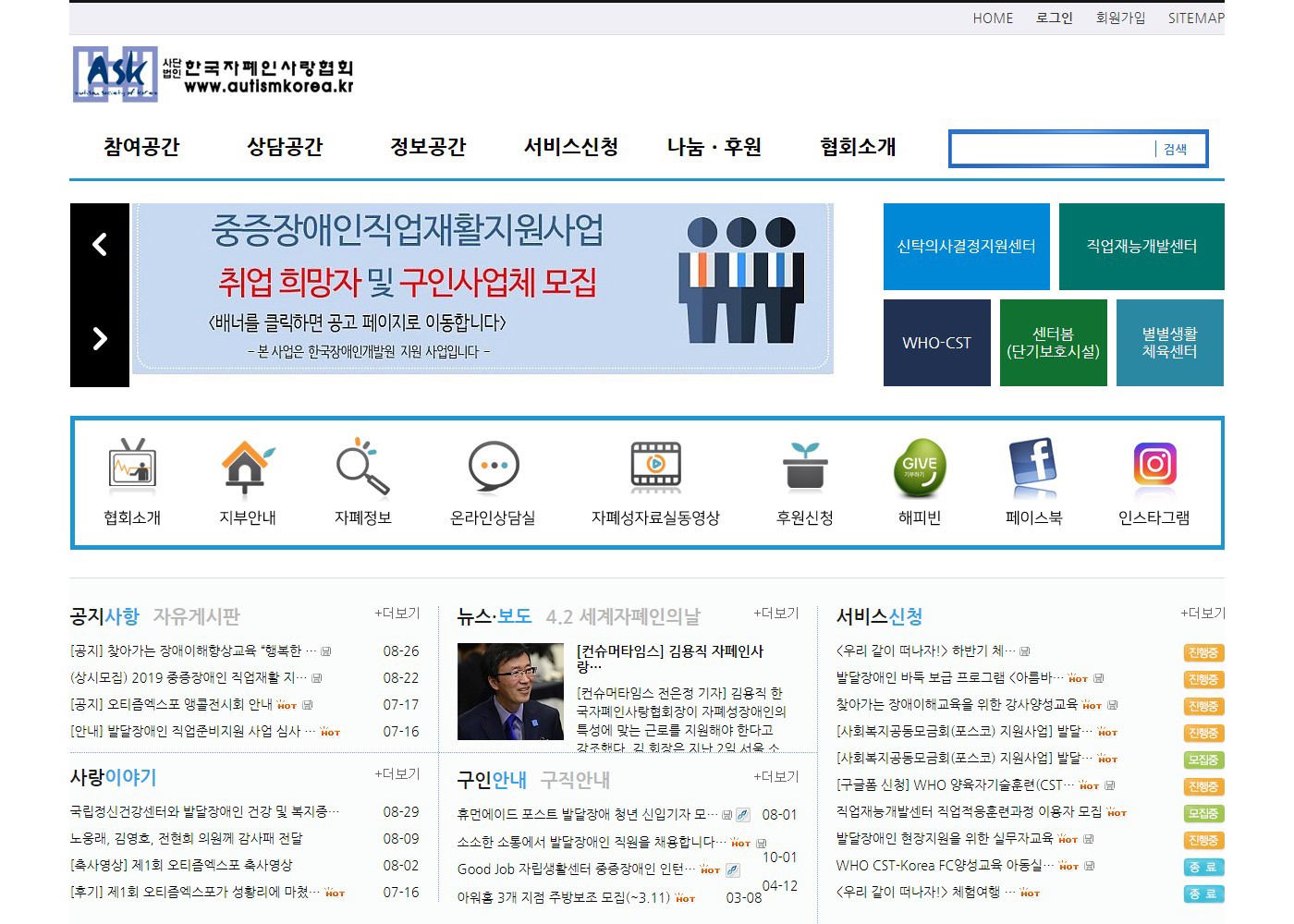Advance banner with right arrow

(x=100, y=339)
